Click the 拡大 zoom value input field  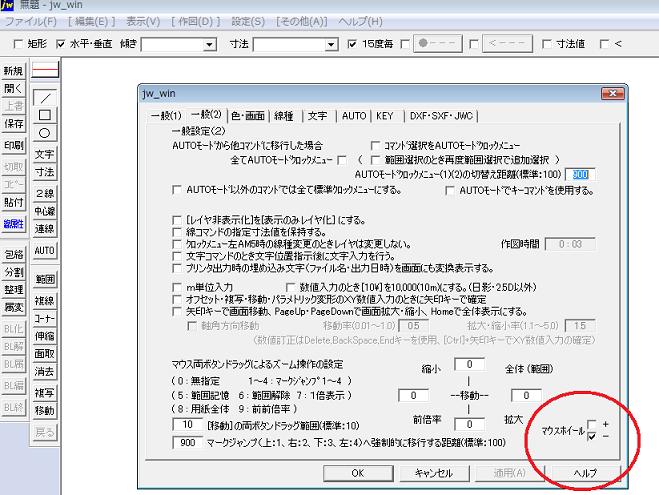[469, 424]
